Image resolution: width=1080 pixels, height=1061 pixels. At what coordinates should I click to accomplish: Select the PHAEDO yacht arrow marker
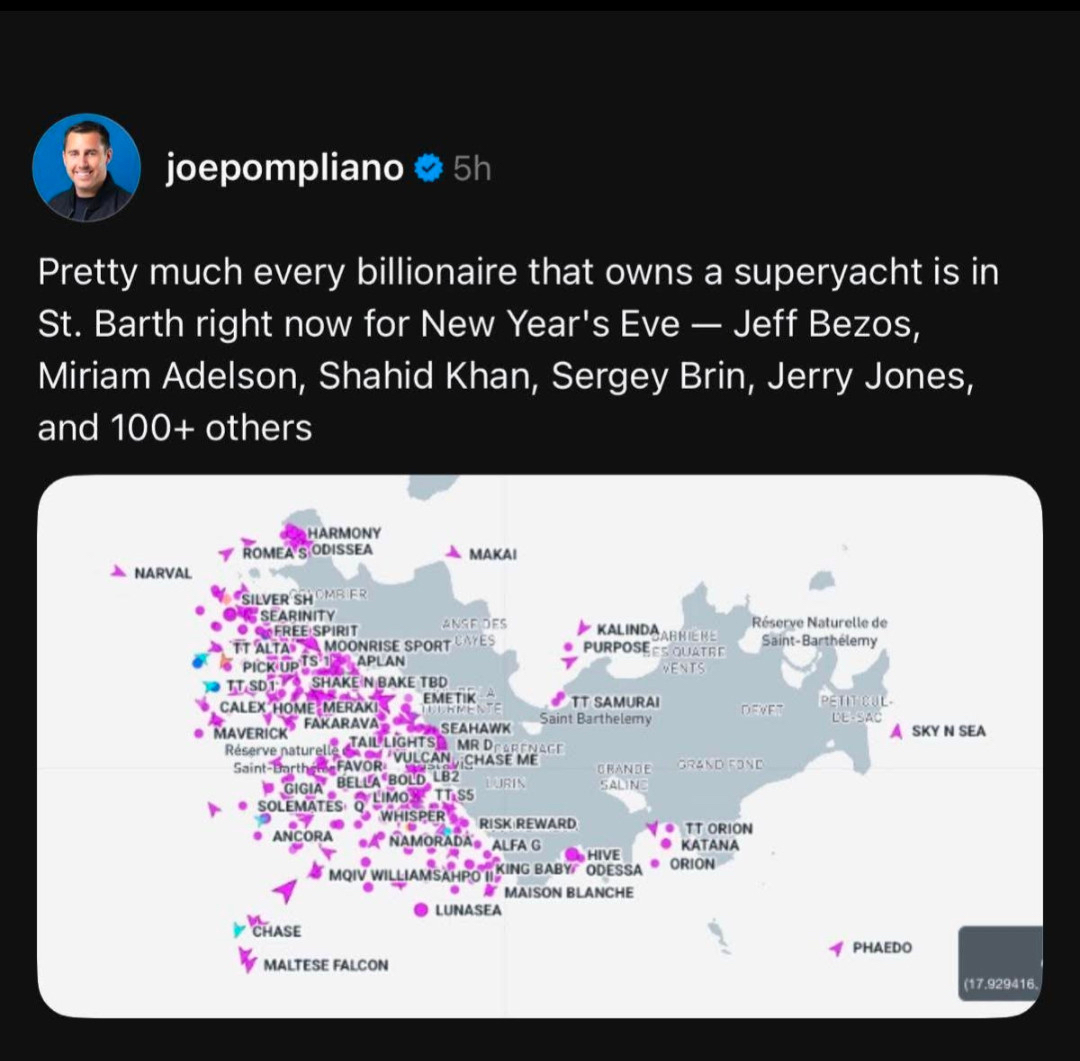tap(836, 948)
